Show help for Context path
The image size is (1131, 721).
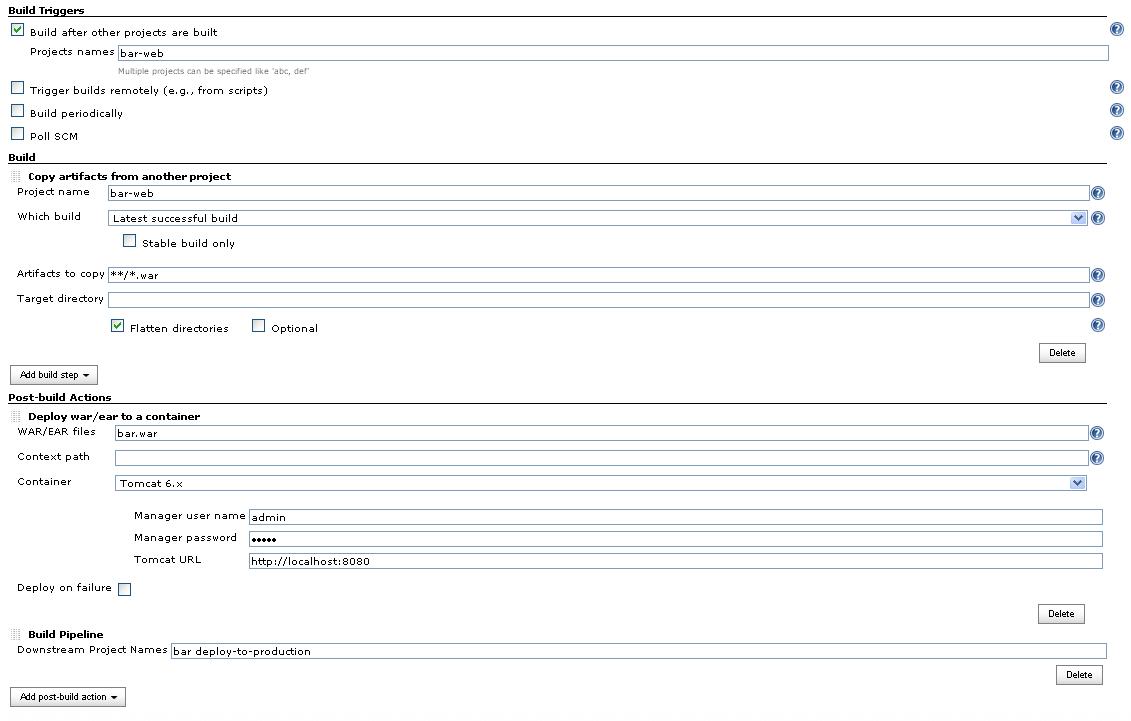[1096, 458]
